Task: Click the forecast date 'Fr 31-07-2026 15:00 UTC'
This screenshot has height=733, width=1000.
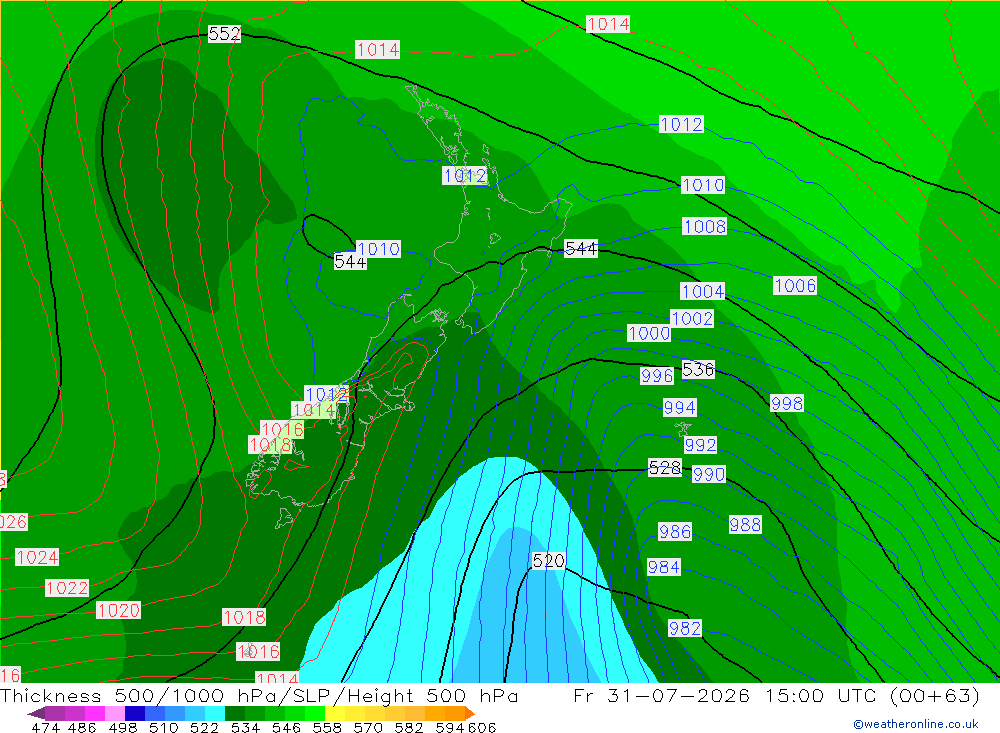Action: coord(727,695)
